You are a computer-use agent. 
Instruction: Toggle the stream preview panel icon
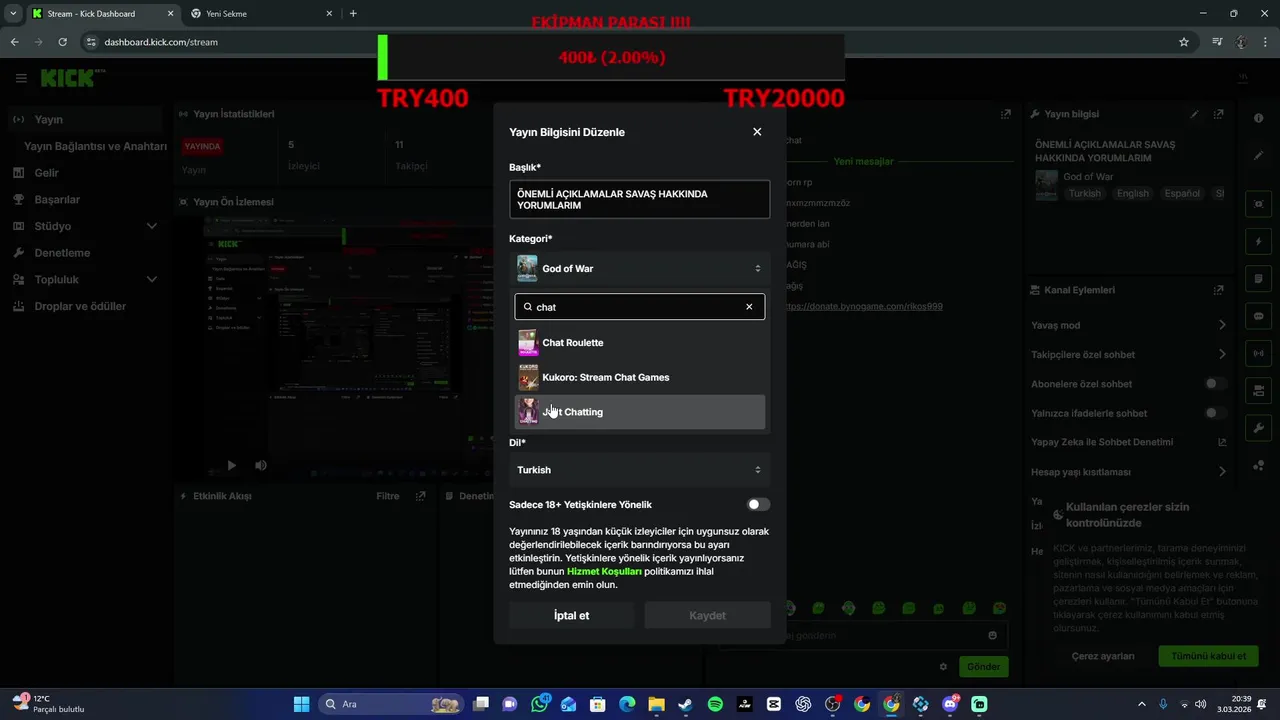tap(1258, 204)
